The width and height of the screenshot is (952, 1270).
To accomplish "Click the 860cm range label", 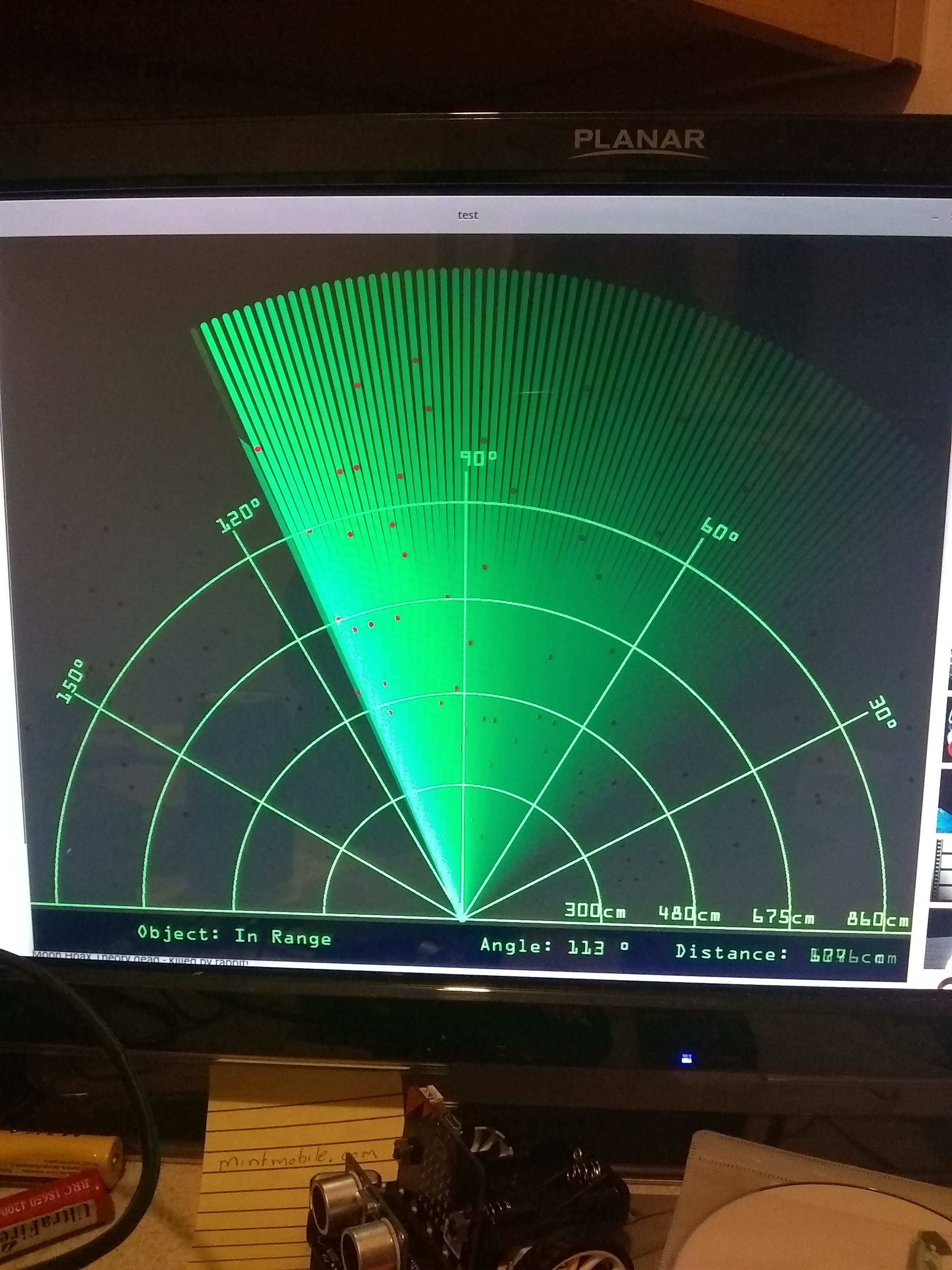I will pos(877,920).
